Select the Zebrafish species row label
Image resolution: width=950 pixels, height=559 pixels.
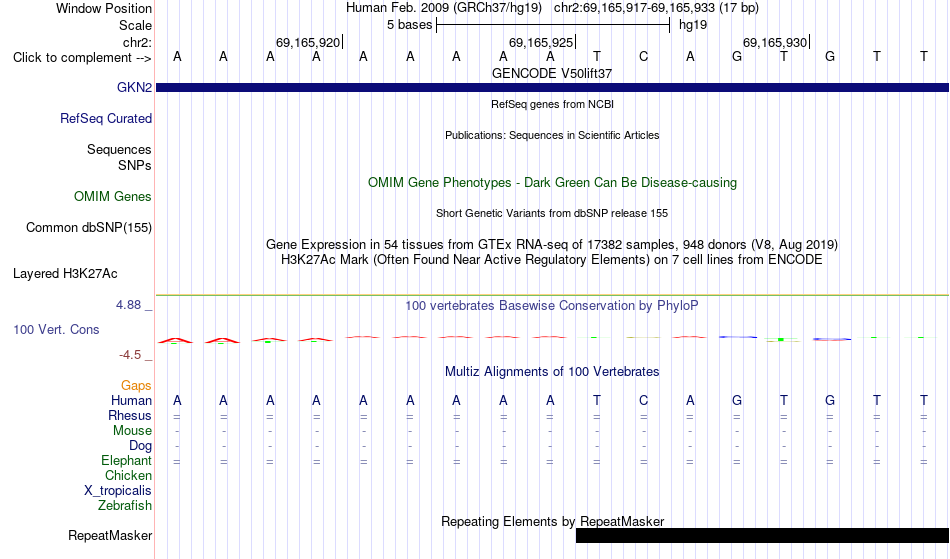(x=125, y=505)
